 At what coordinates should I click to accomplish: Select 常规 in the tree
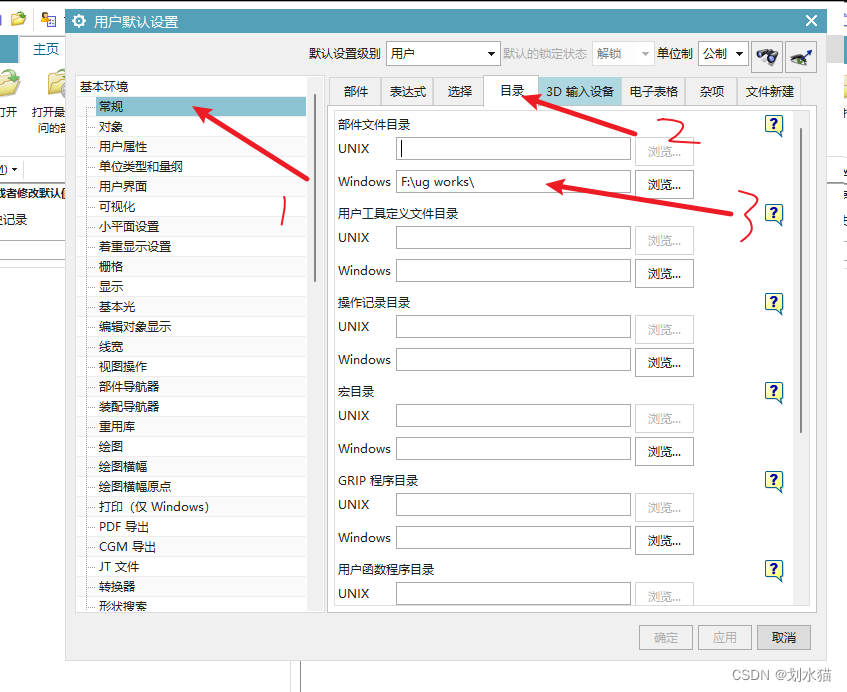coord(200,106)
